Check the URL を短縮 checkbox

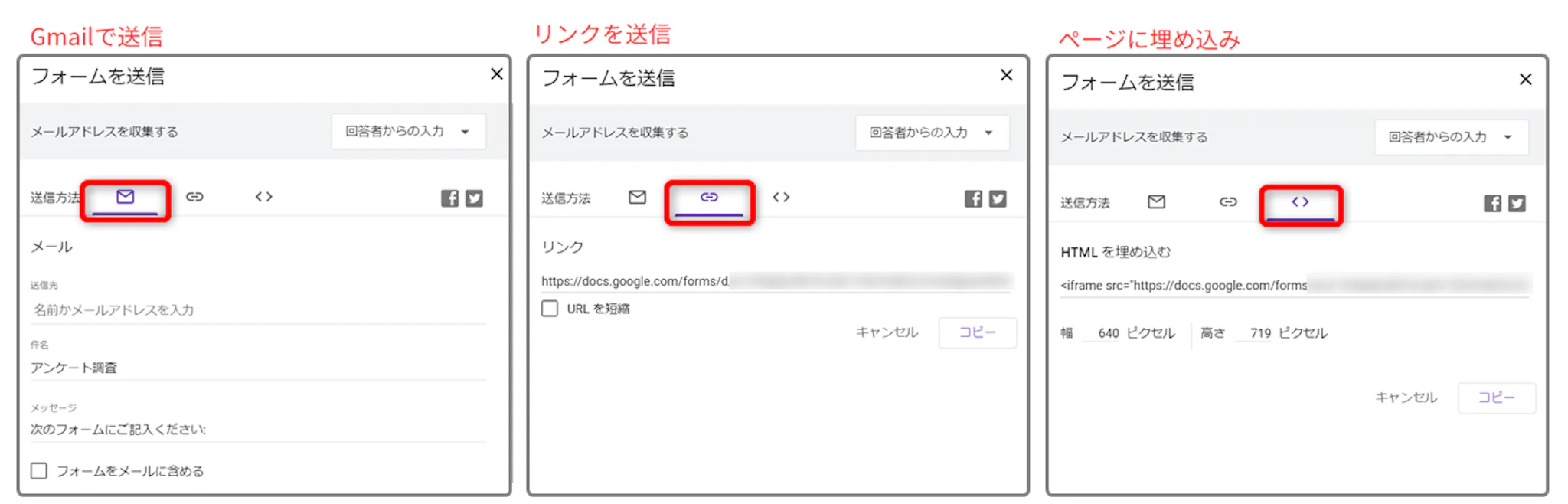[x=550, y=309]
